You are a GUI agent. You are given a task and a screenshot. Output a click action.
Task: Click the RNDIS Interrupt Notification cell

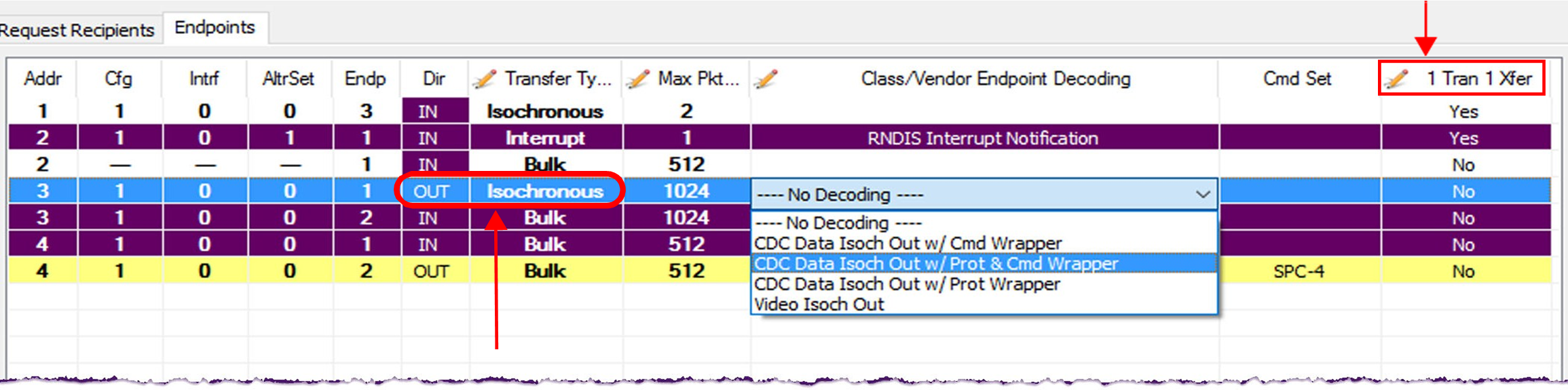(x=984, y=138)
